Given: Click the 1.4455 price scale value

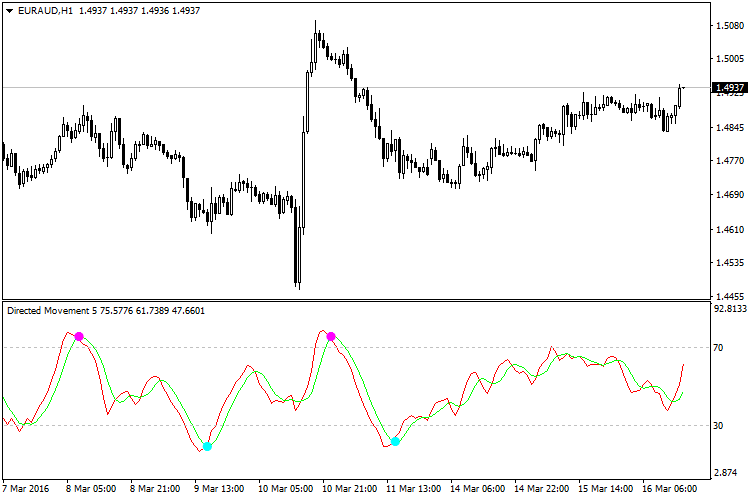Looking at the screenshot, I should (x=728, y=296).
